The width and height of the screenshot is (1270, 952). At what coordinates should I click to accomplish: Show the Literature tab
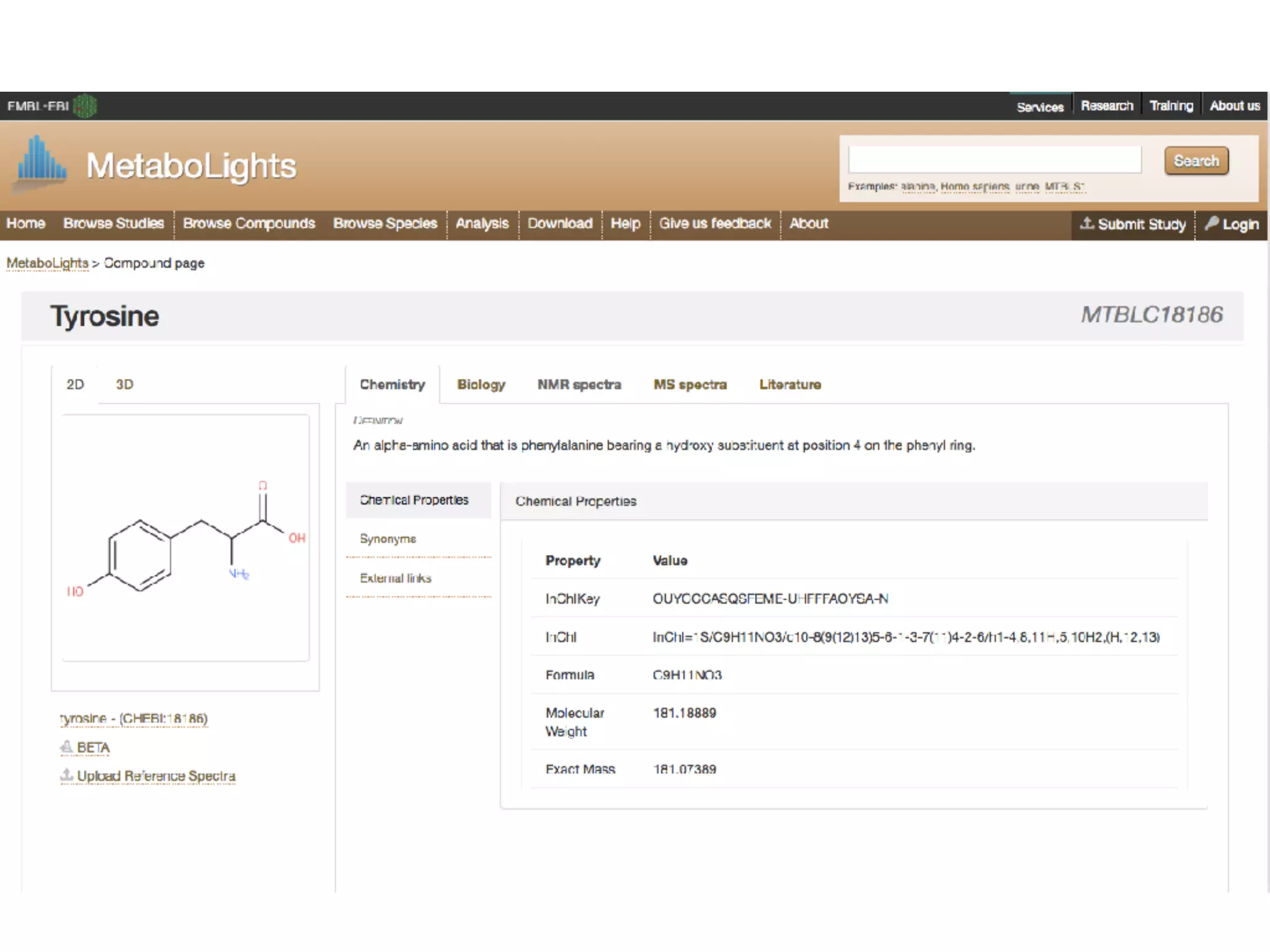tap(789, 384)
